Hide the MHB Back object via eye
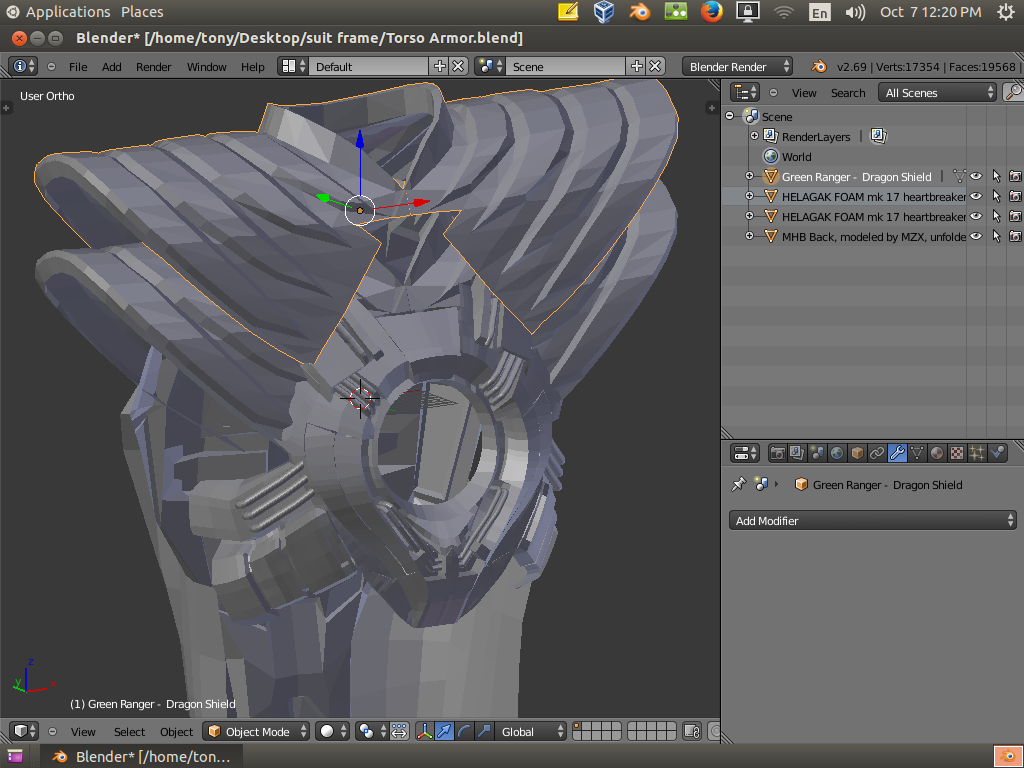The image size is (1024, 768). 976,236
